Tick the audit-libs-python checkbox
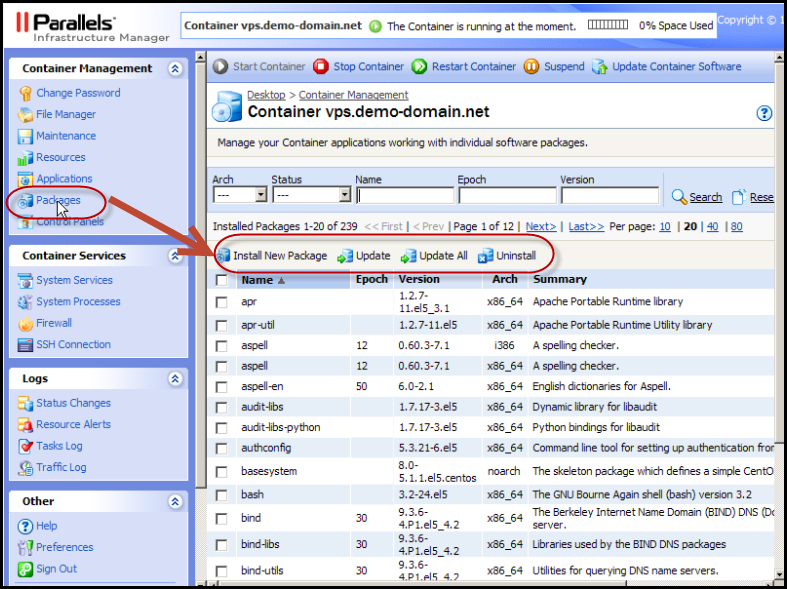The image size is (787, 589). pyautogui.click(x=221, y=428)
